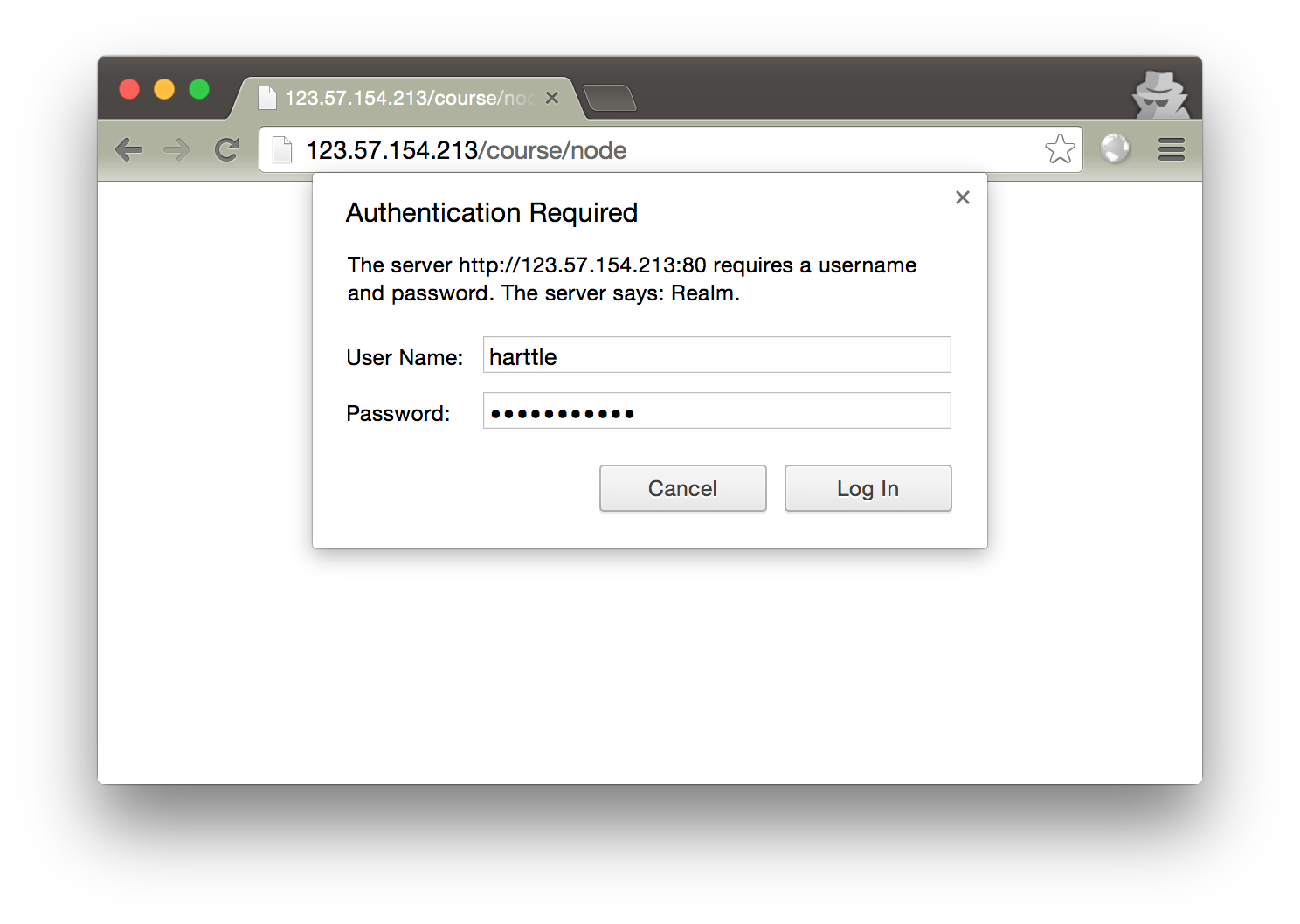Click the User Name field containing harttle
Viewport: 1300px width, 924px height.
pyautogui.click(x=716, y=355)
